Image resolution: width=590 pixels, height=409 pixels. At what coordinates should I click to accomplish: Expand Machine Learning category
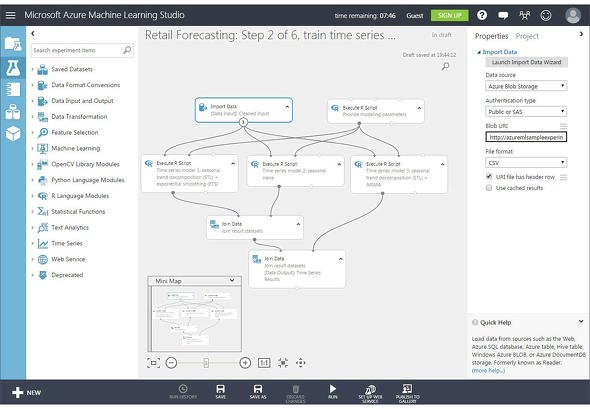32,148
